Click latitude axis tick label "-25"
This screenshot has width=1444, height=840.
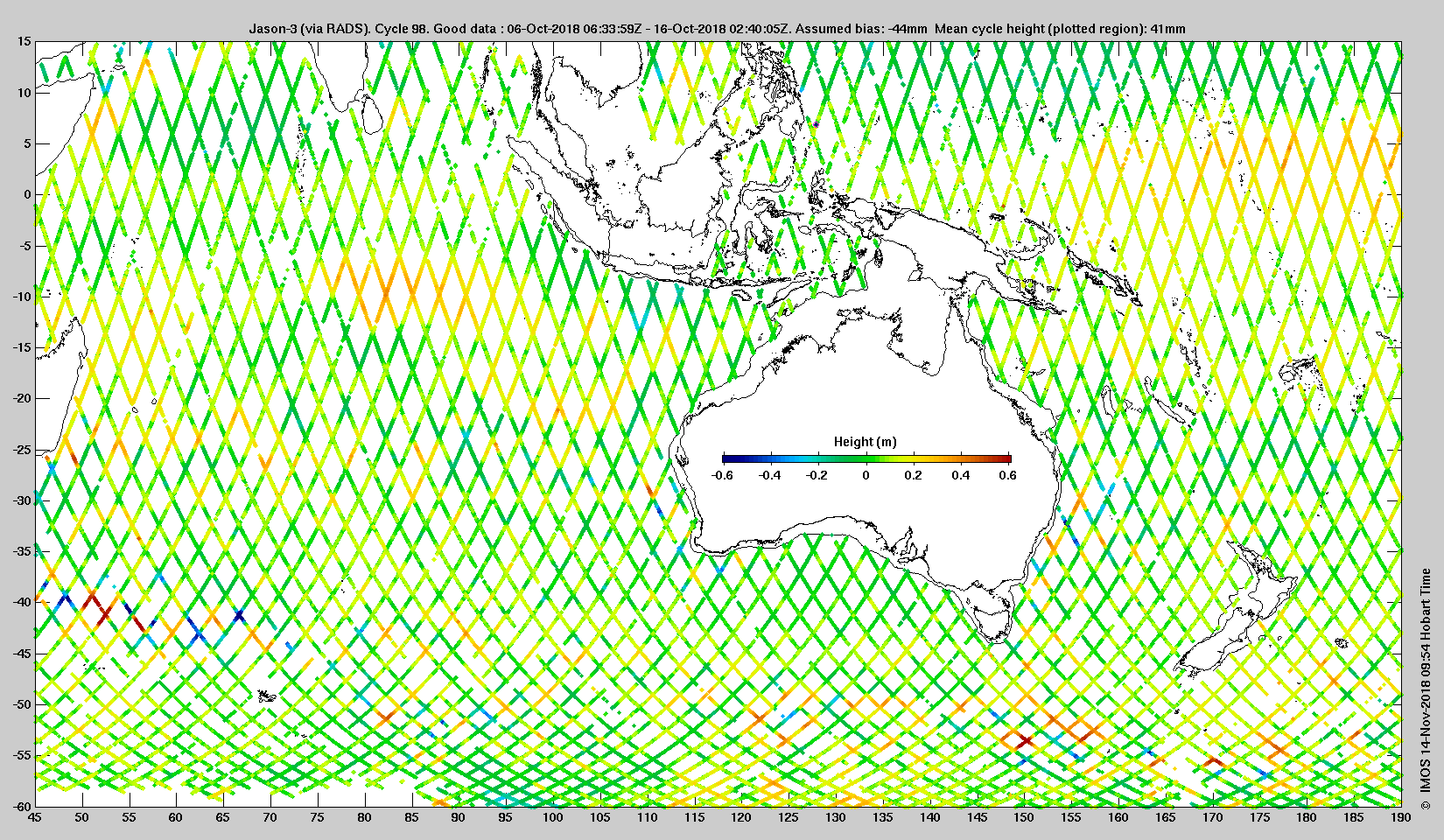(x=22, y=450)
